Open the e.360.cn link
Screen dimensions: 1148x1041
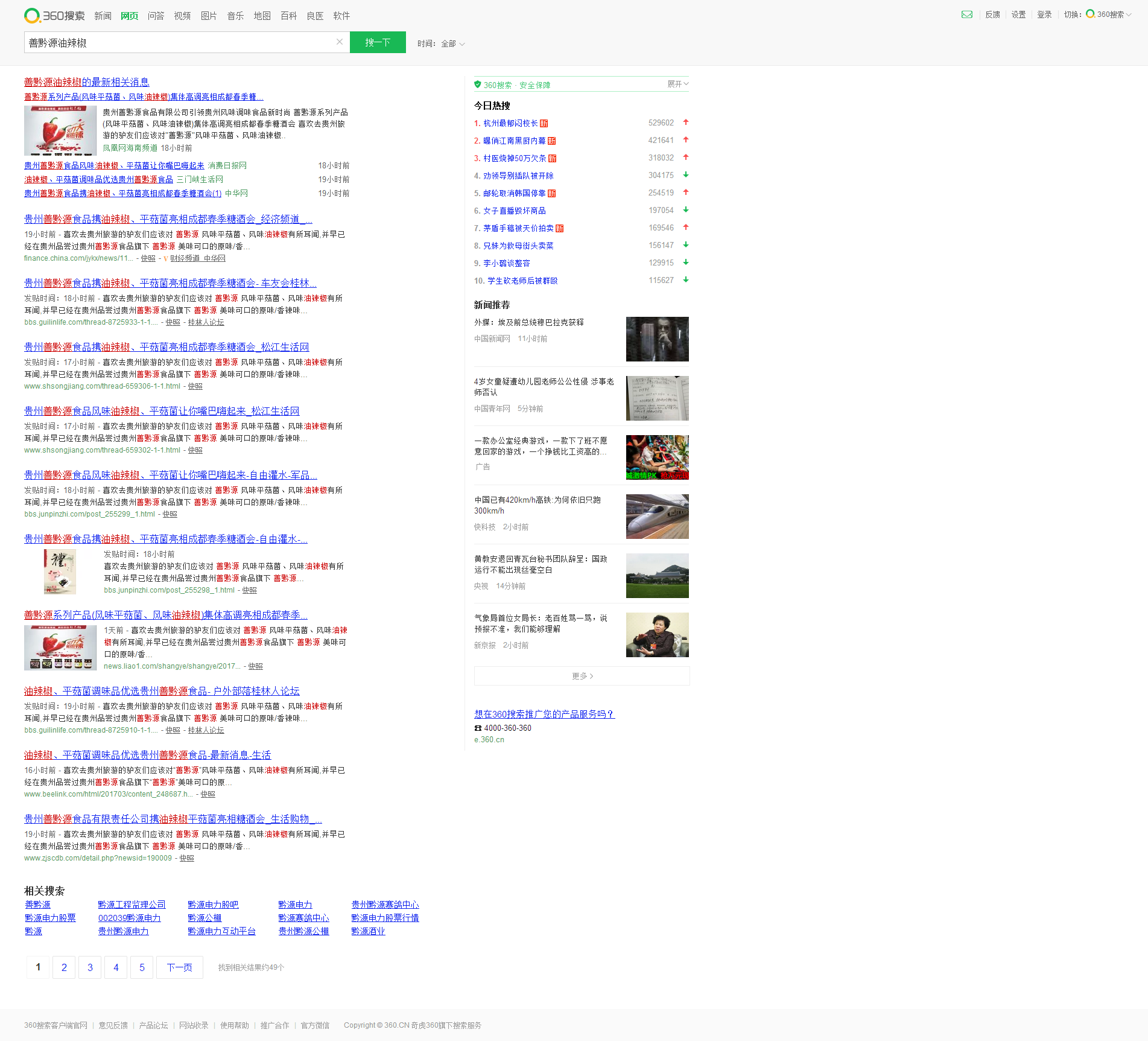click(489, 740)
